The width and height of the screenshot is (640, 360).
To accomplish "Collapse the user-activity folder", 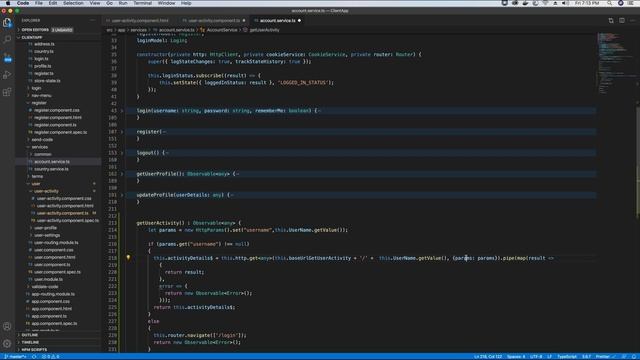I will (x=46, y=191).
